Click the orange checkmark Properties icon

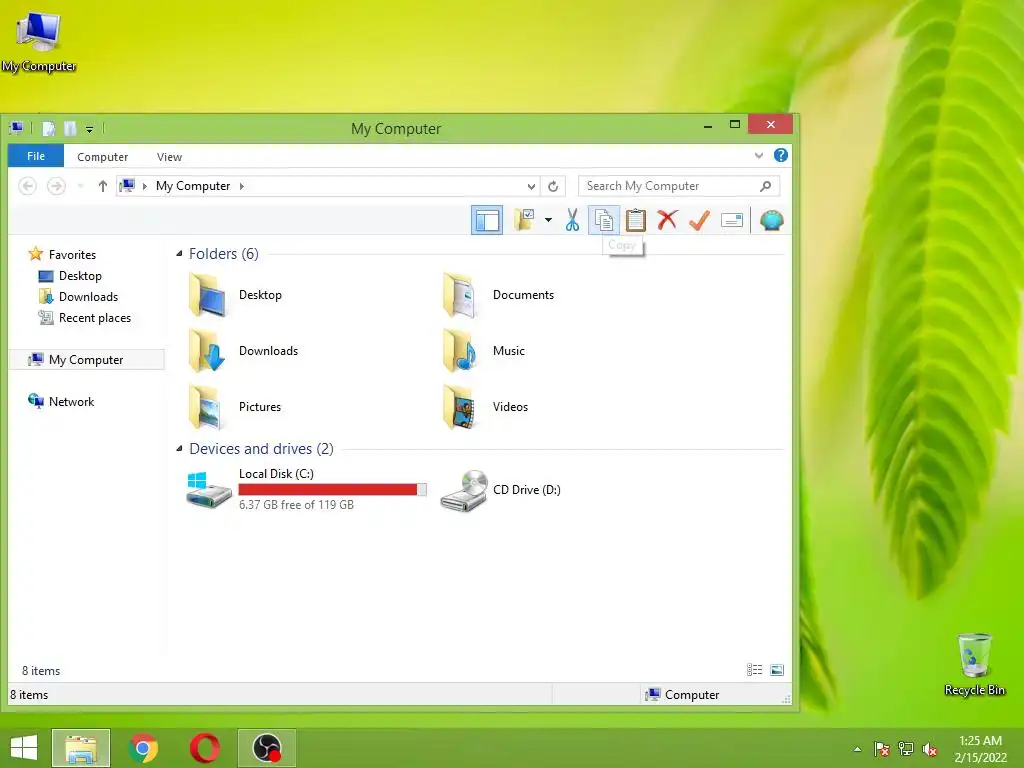tap(699, 220)
